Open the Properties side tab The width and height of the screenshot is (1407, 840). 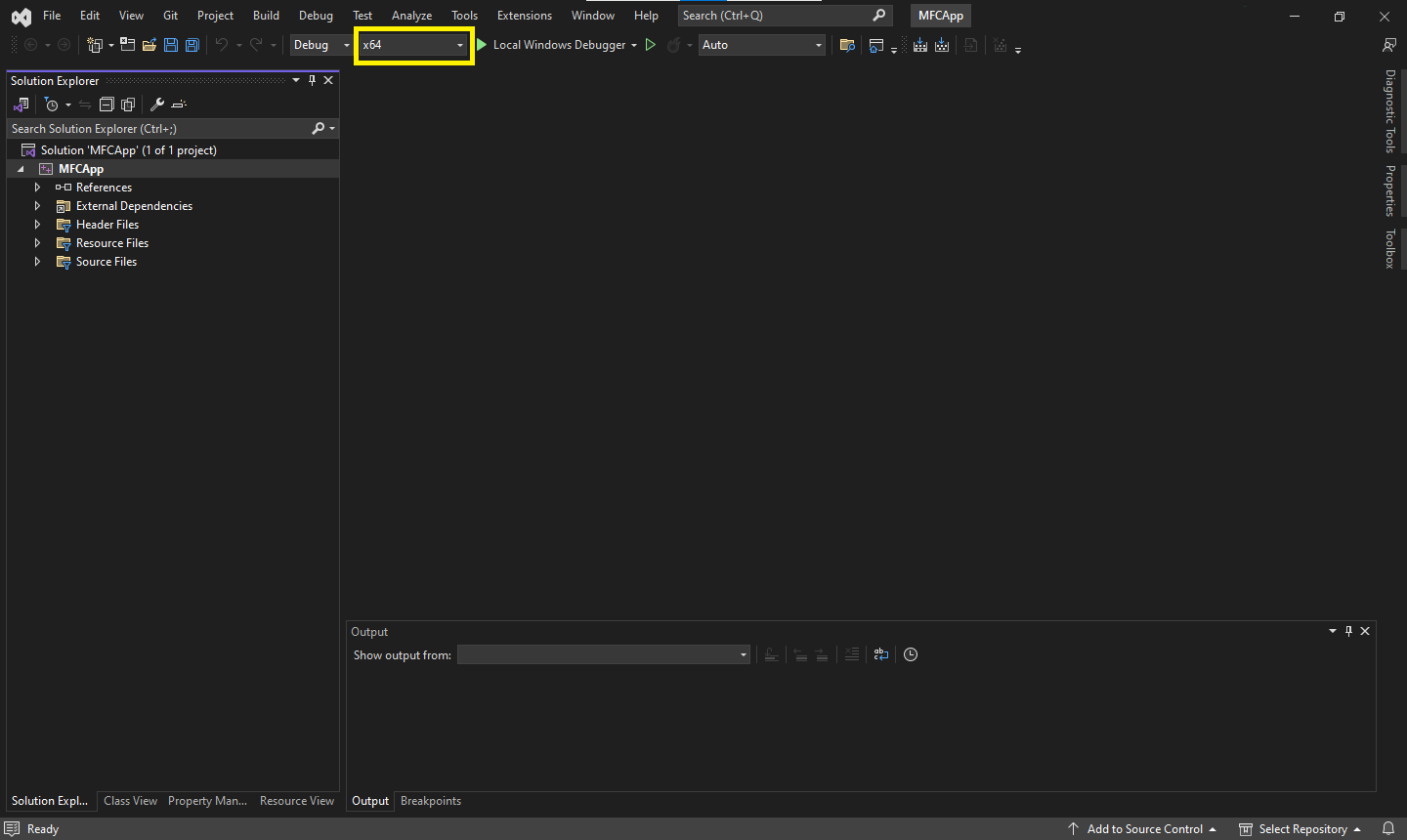1390,190
